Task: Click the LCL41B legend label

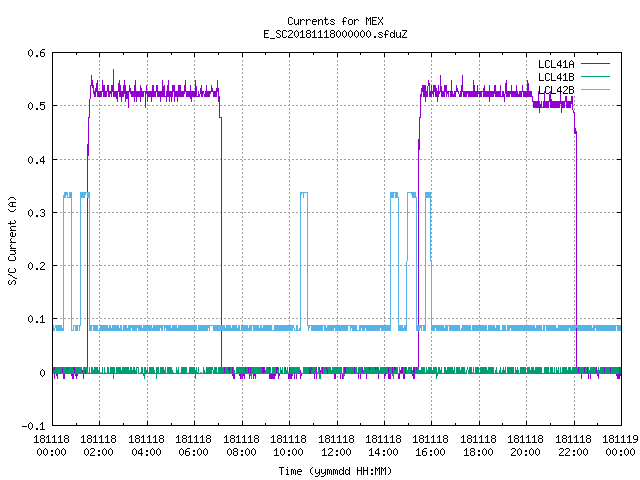Action: click(x=556, y=77)
